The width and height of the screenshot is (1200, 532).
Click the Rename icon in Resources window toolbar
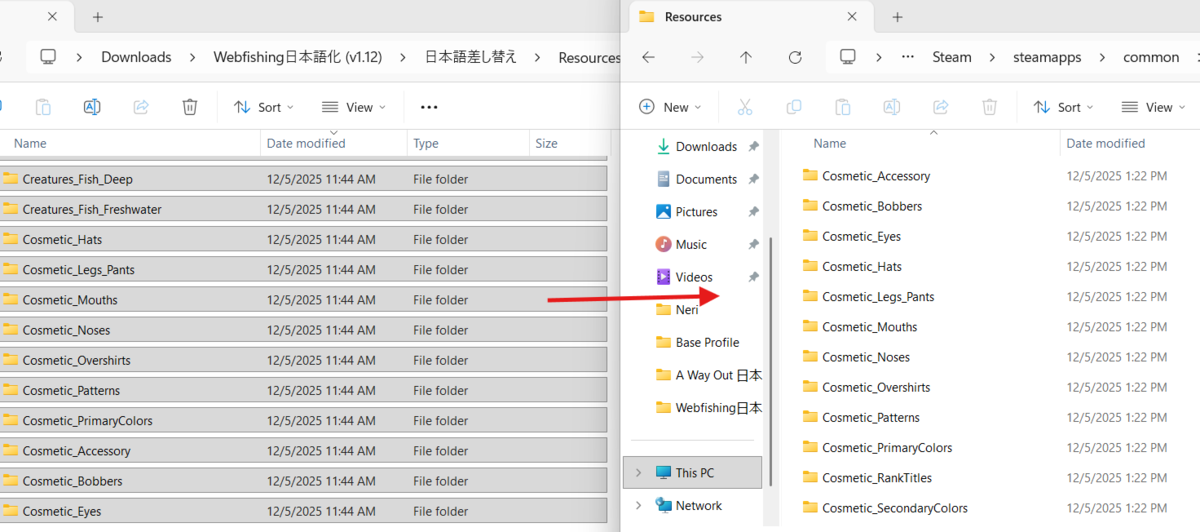point(891,107)
